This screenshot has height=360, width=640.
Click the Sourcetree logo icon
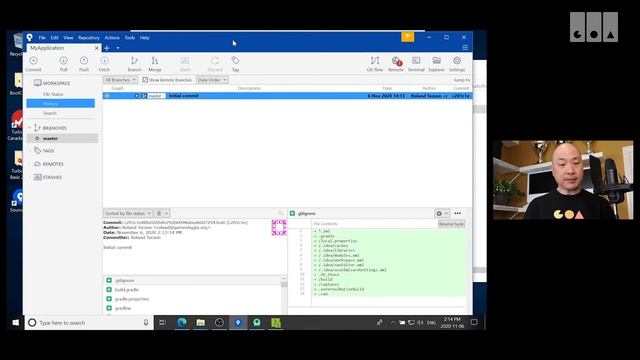[29, 37]
